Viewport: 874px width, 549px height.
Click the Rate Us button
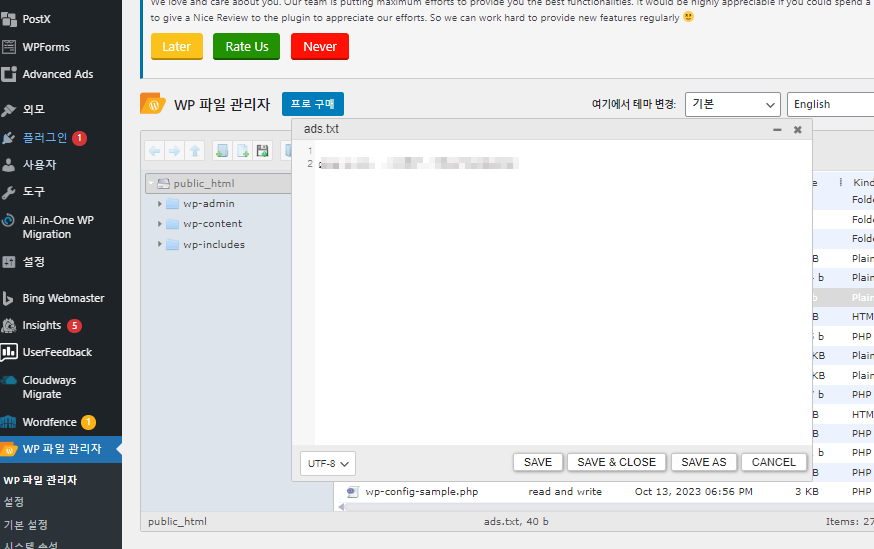pos(246,46)
